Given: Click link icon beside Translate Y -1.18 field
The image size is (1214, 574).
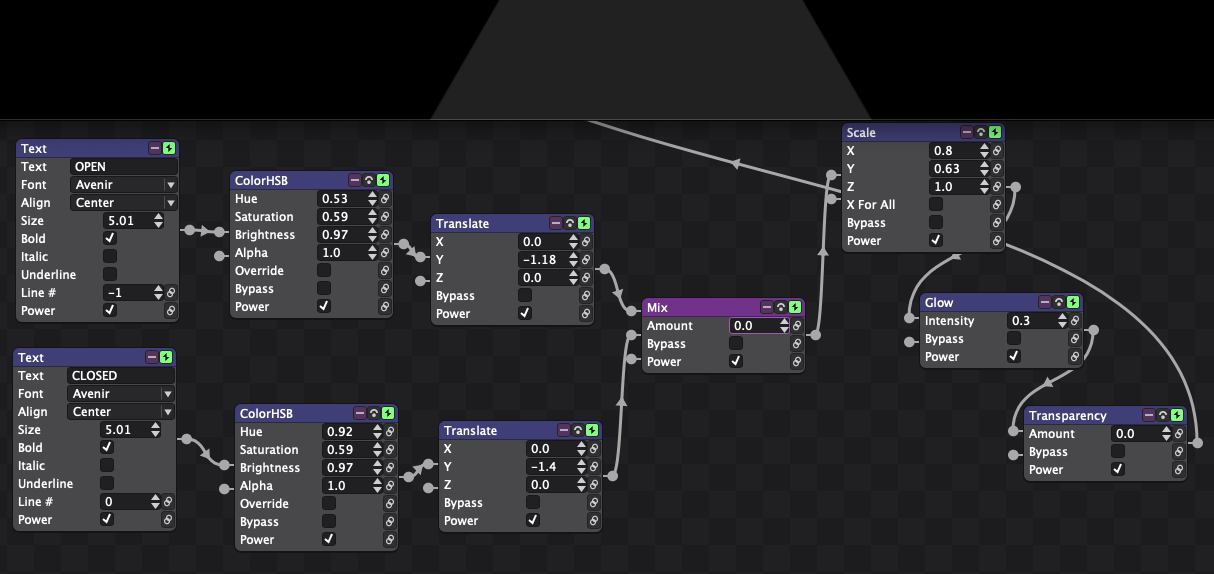Looking at the screenshot, I should pyautogui.click(x=586, y=260).
